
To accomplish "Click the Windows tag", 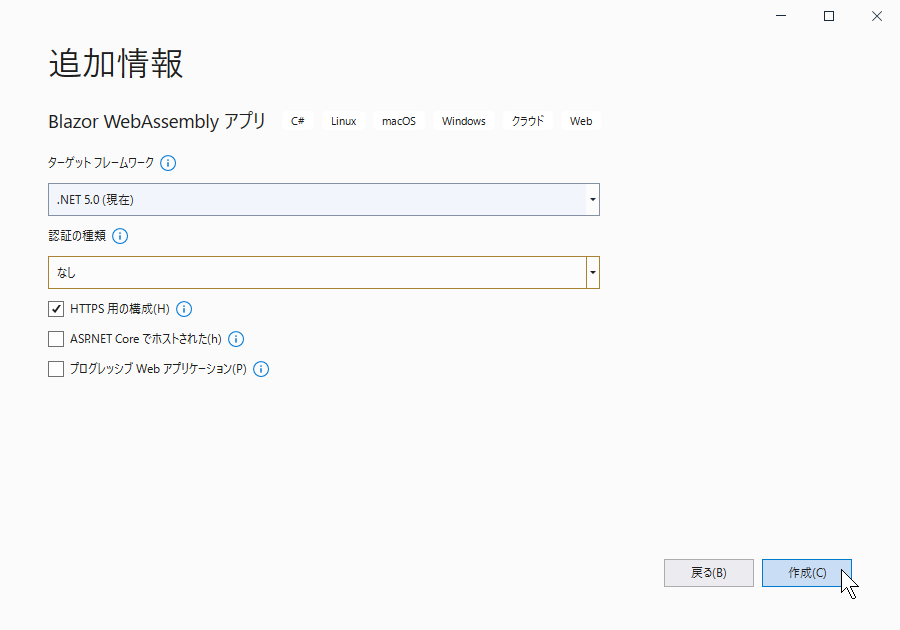I will (464, 121).
